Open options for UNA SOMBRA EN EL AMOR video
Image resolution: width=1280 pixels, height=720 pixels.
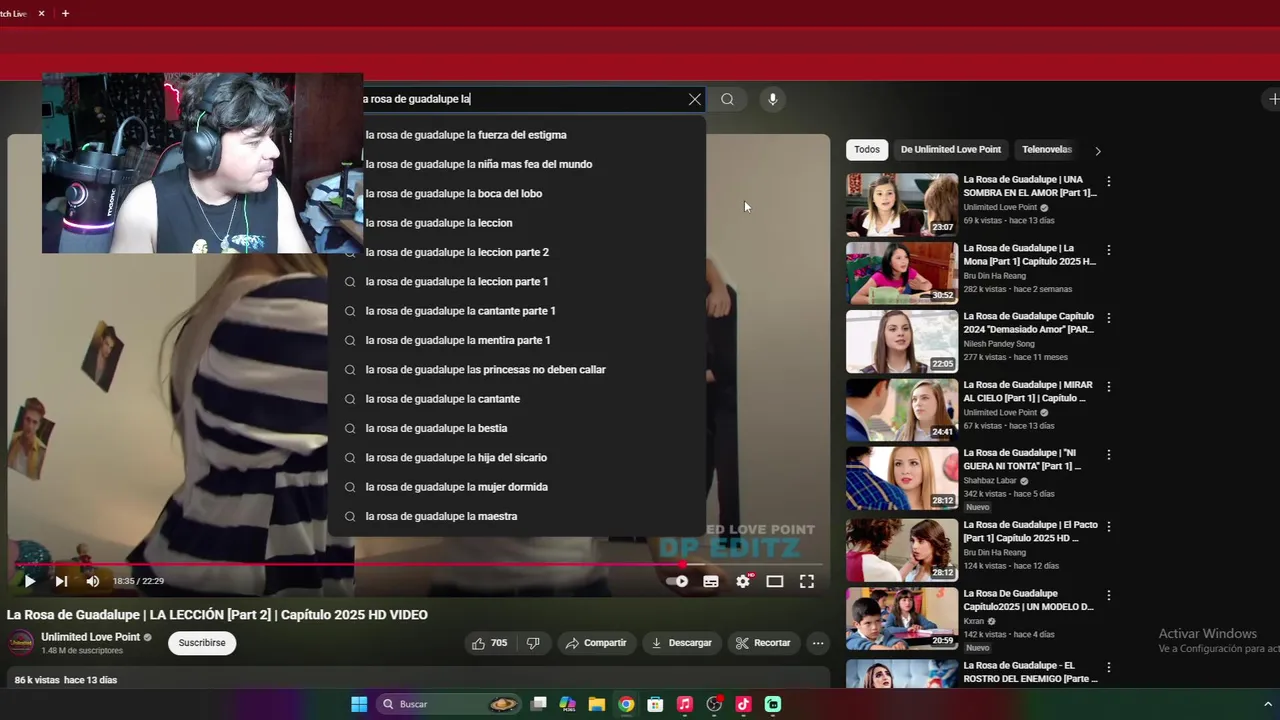coord(1108,181)
